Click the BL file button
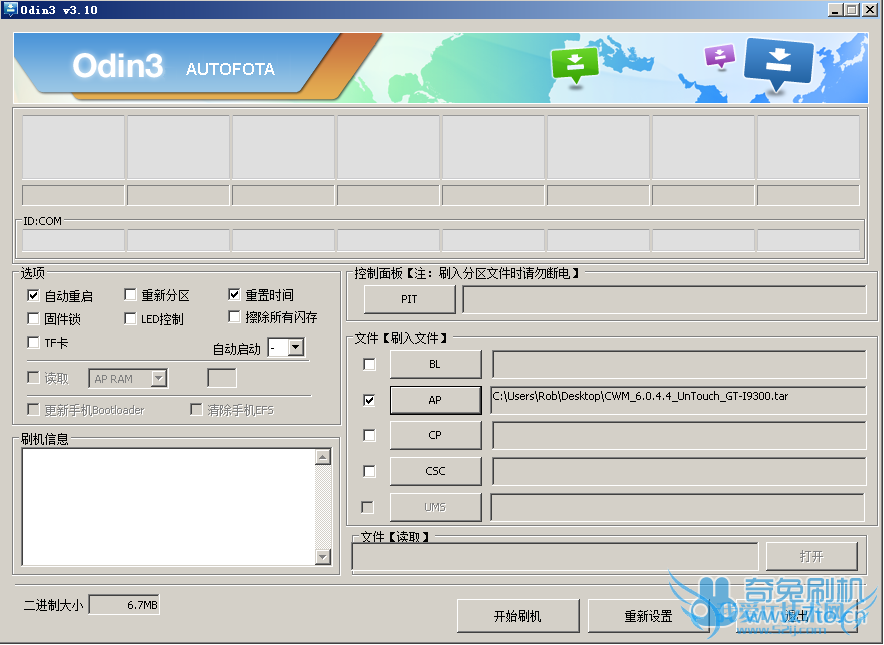The image size is (884, 645). [435, 364]
